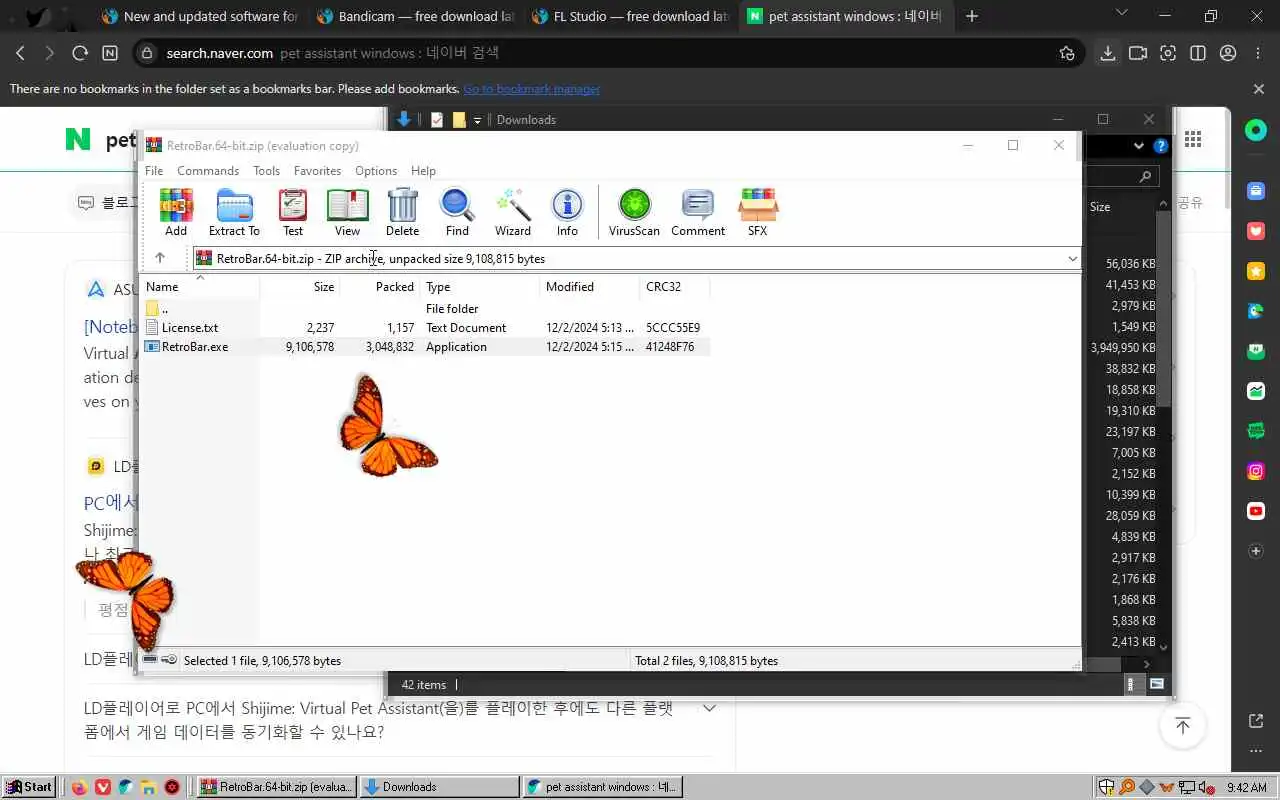This screenshot has height=800, width=1280.
Task: Click the Go to bookmark manager link
Action: coord(532,89)
